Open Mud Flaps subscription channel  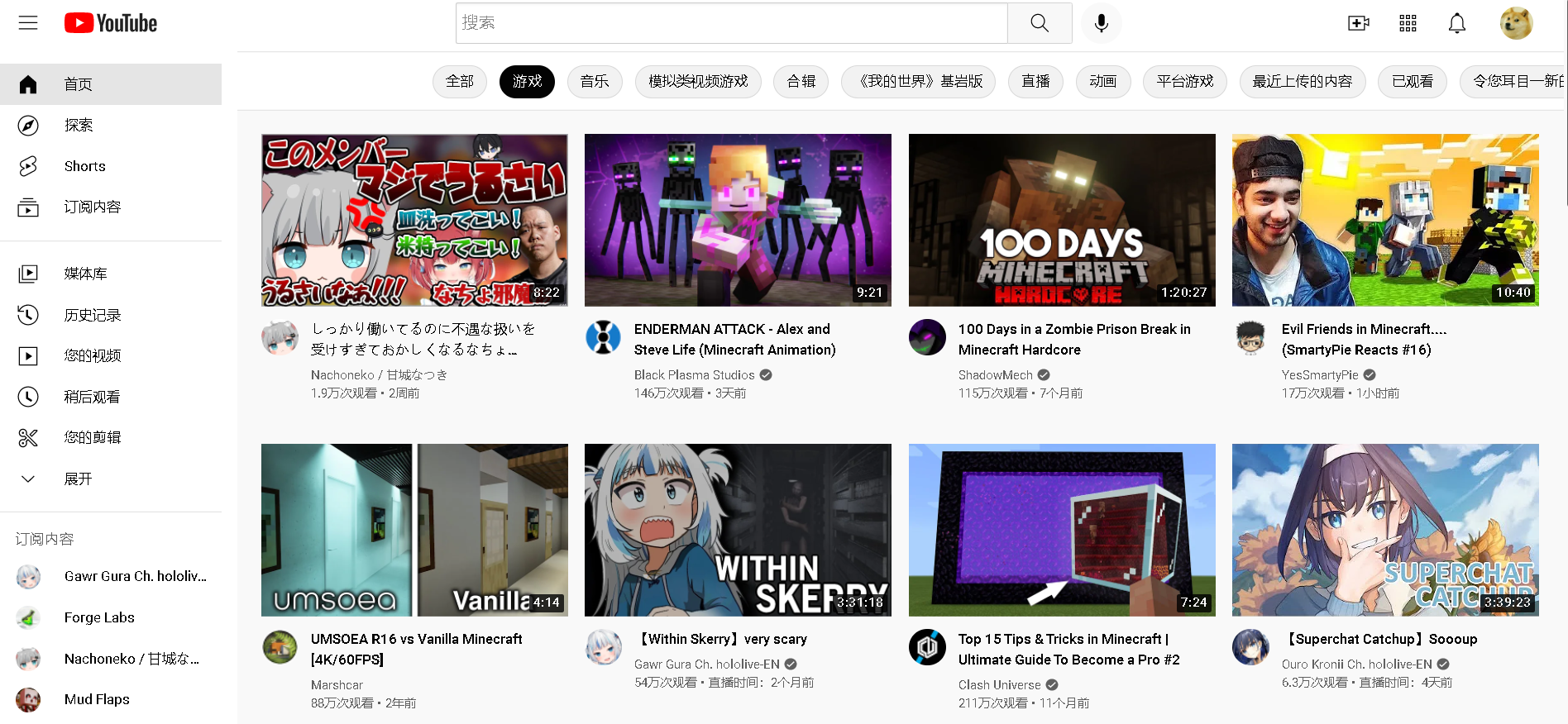click(111, 699)
